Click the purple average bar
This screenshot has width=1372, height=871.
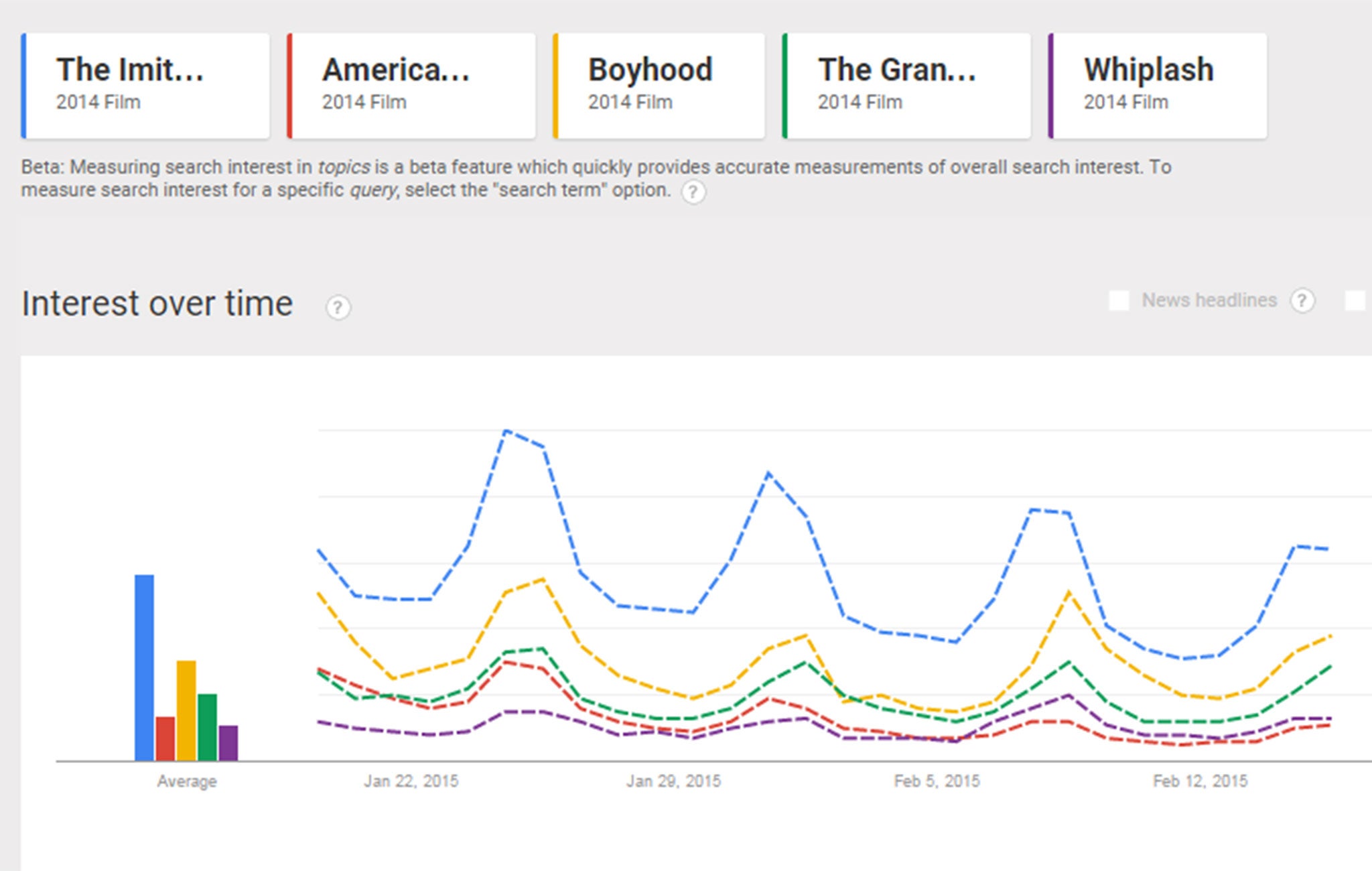tap(228, 743)
